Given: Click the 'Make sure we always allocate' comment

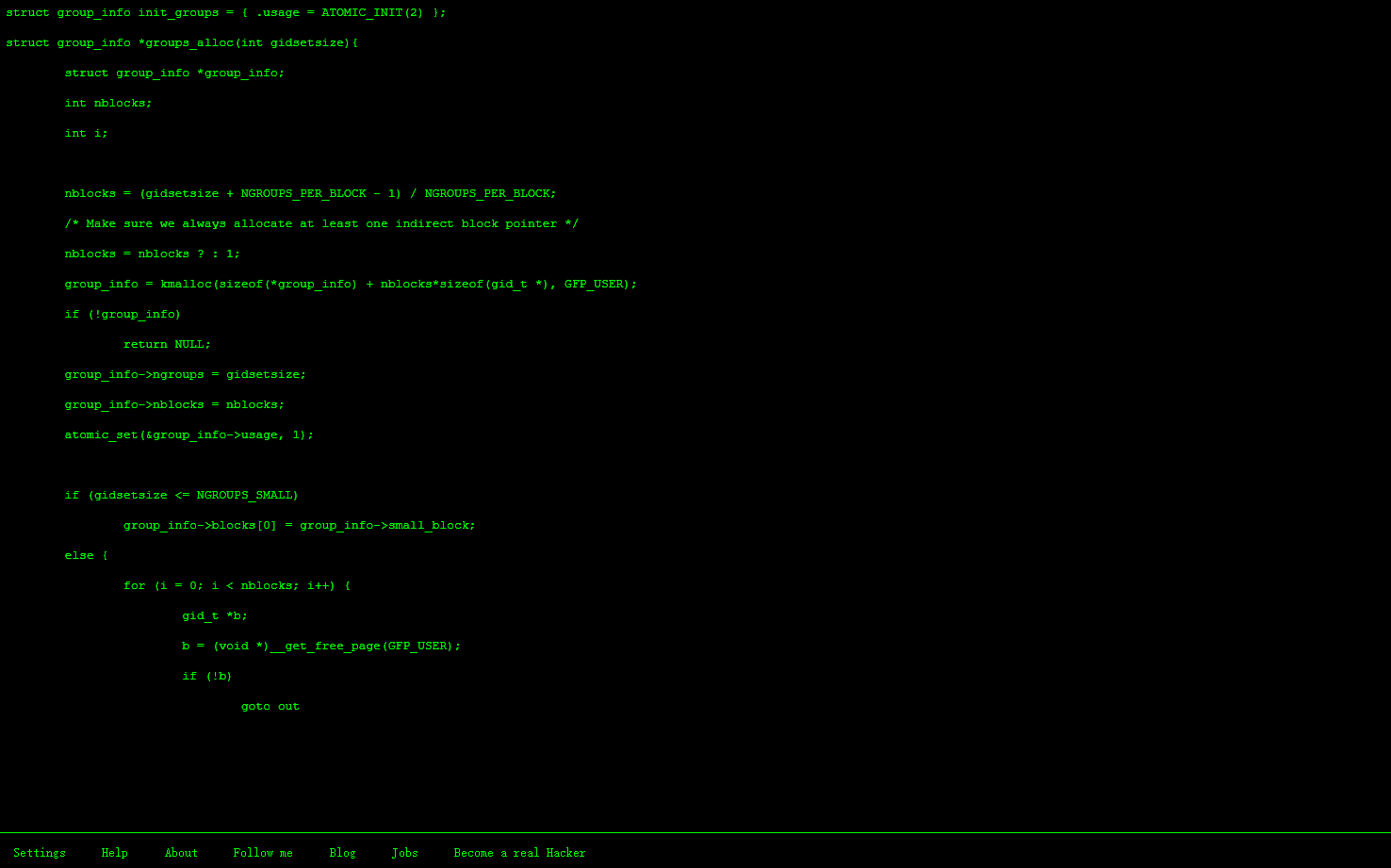Looking at the screenshot, I should click(321, 224).
